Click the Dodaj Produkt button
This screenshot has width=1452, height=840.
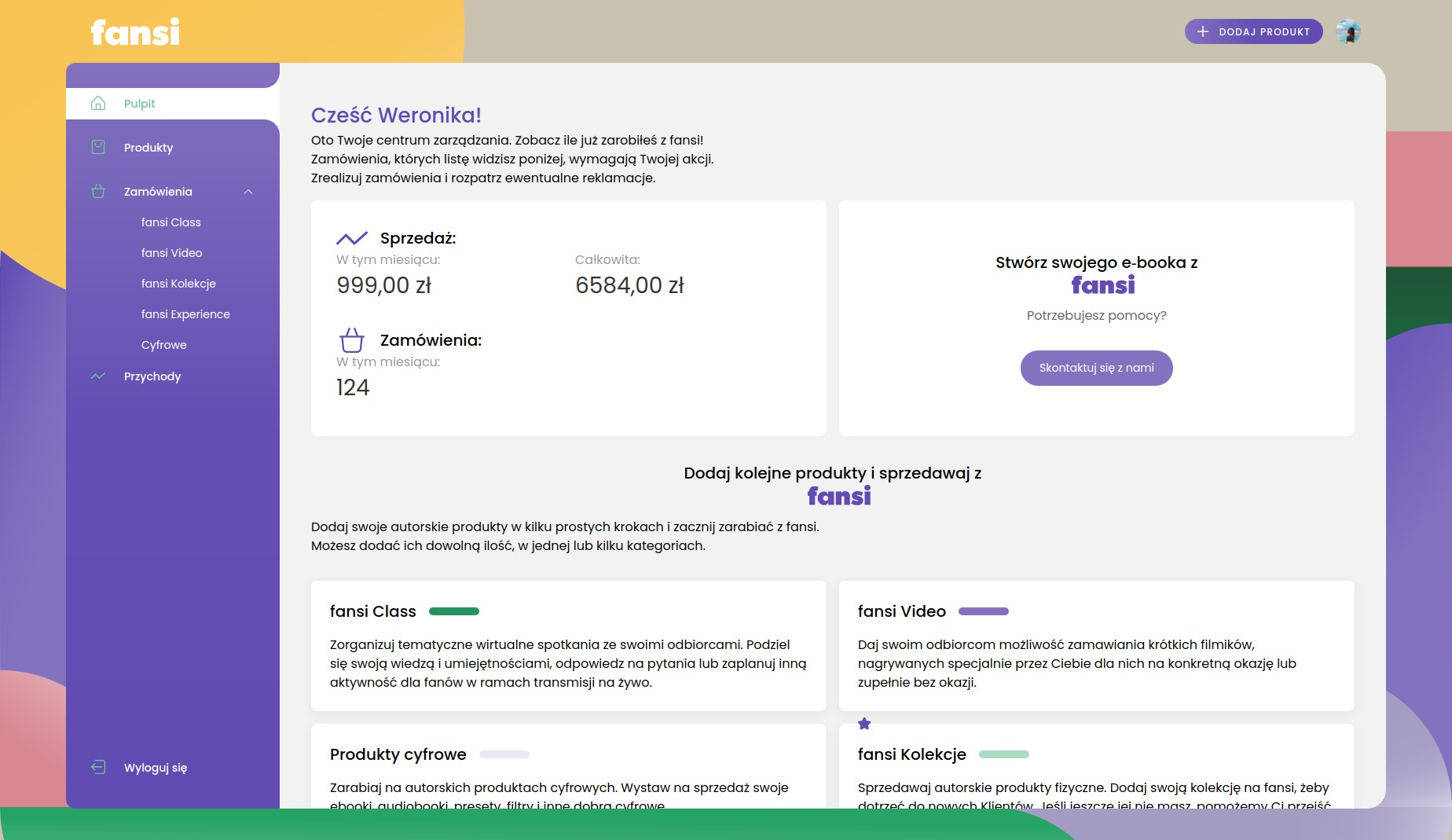tap(1254, 31)
